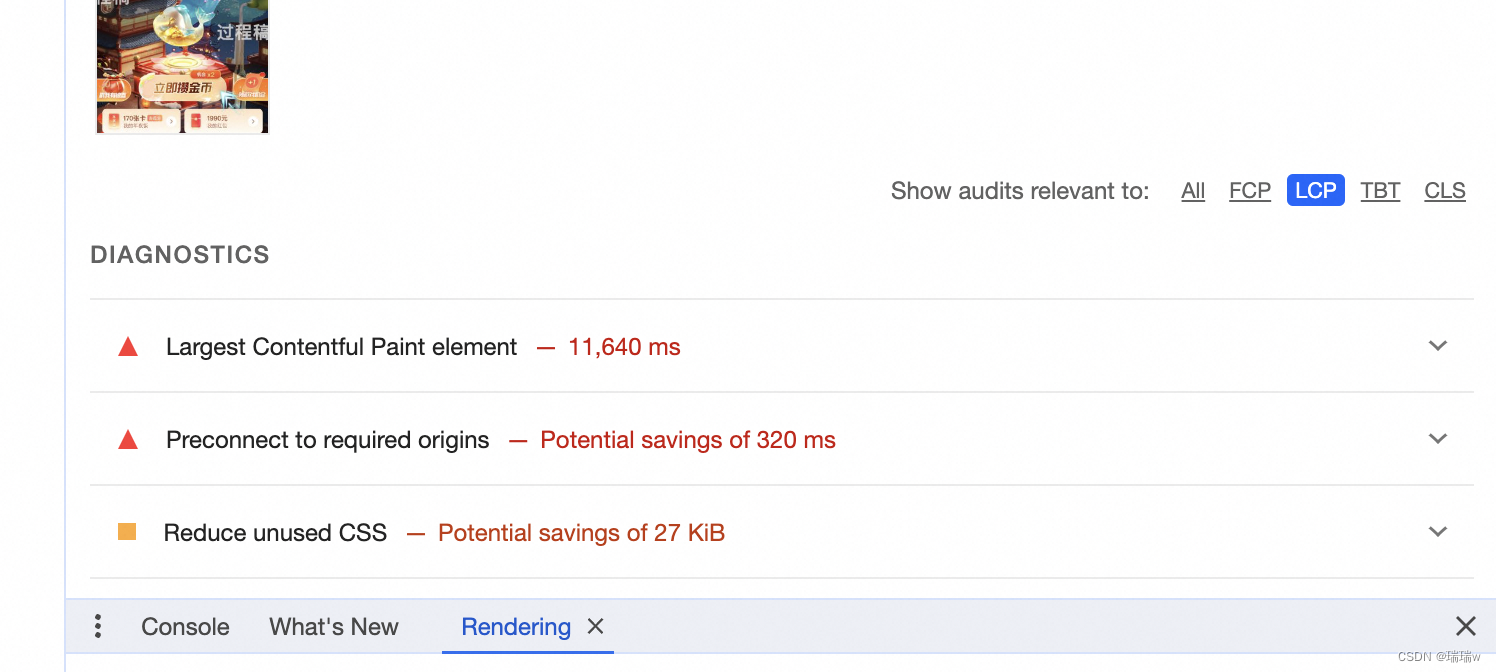Close the Rendering tab with its X
Viewport: 1496px width, 672px height.
pyautogui.click(x=595, y=626)
